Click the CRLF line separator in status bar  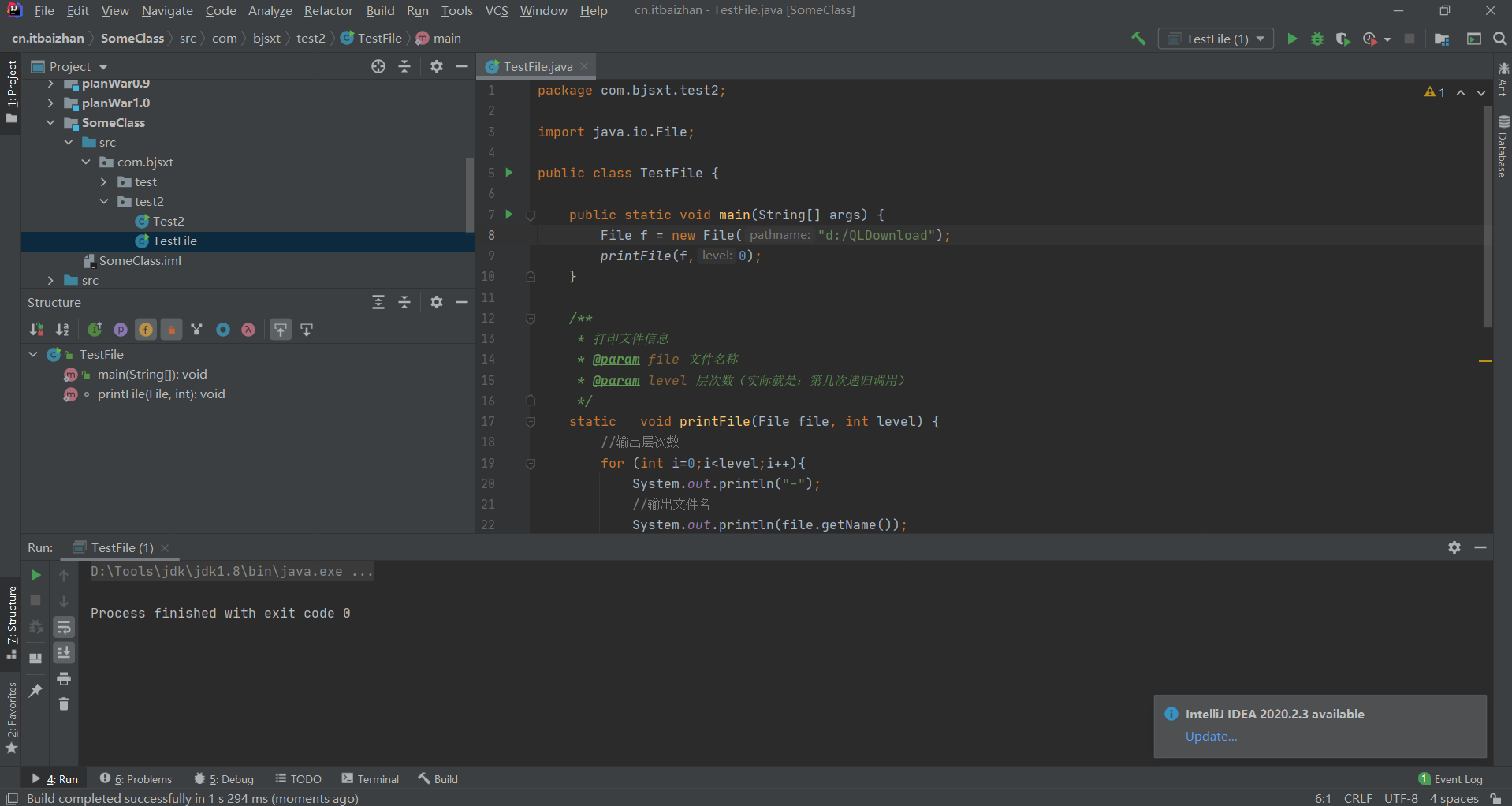[x=1357, y=798]
